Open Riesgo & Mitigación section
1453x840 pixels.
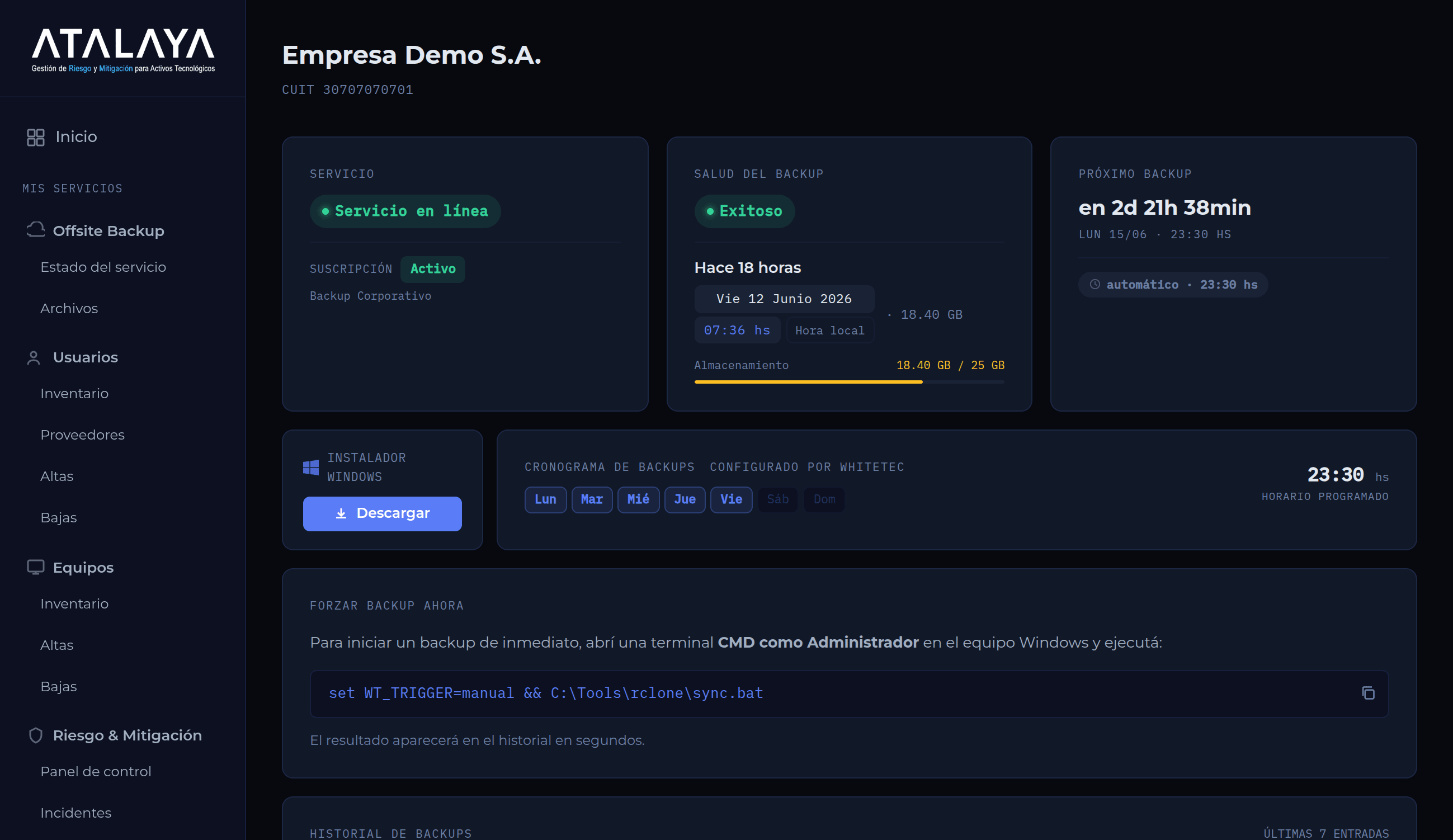[128, 735]
